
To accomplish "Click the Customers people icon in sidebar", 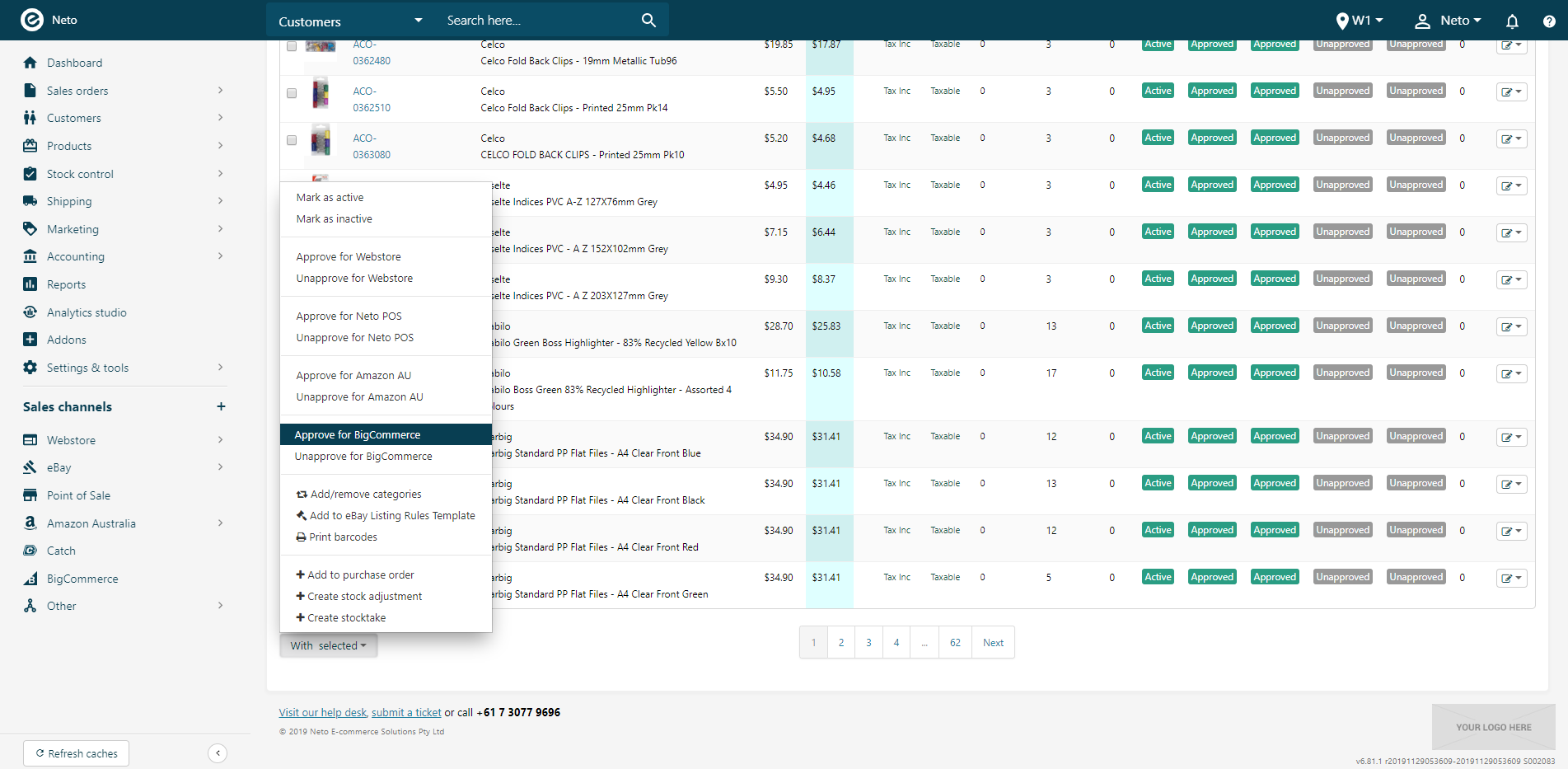I will click(30, 118).
